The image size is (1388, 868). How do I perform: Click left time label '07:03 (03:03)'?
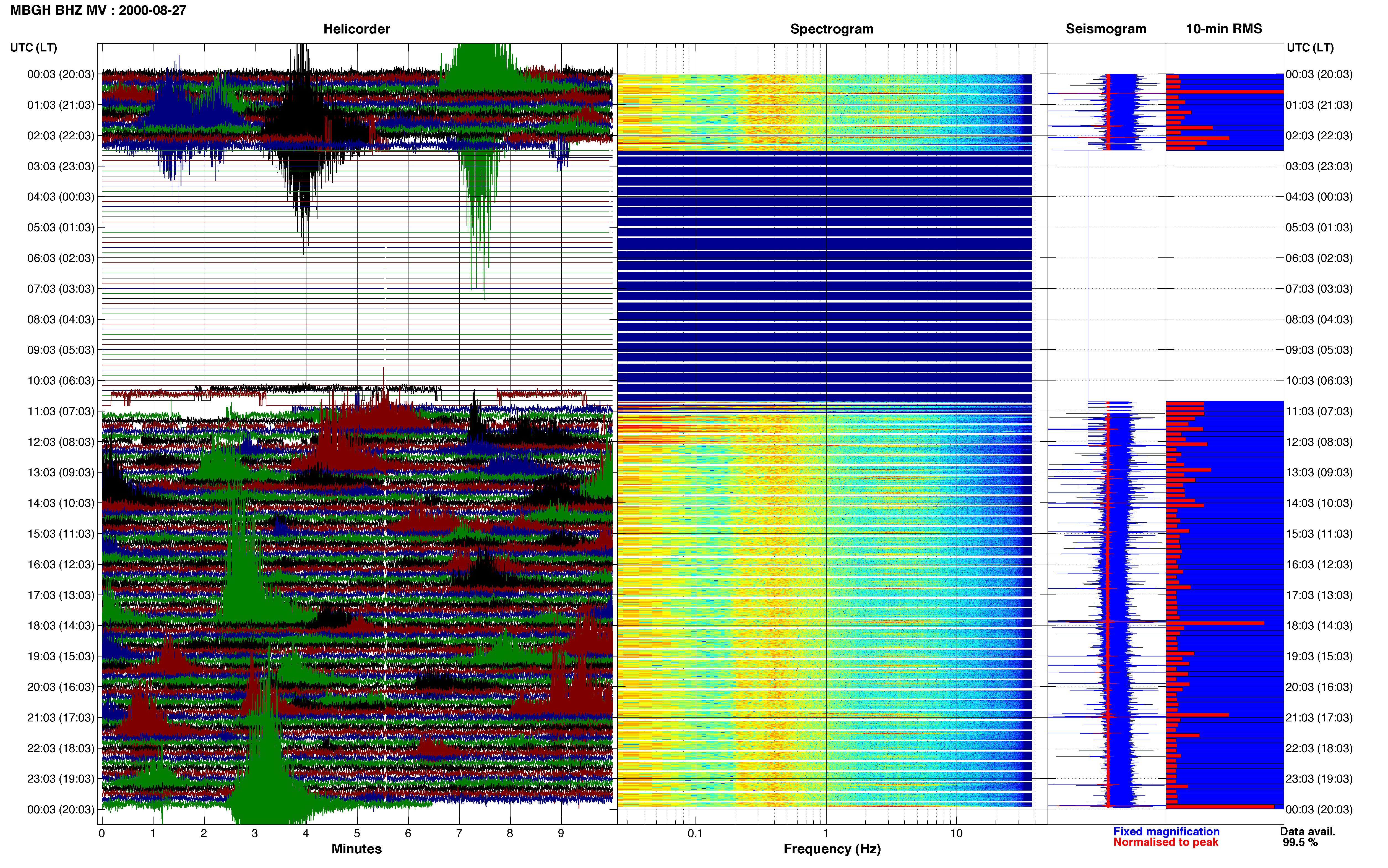61,289
